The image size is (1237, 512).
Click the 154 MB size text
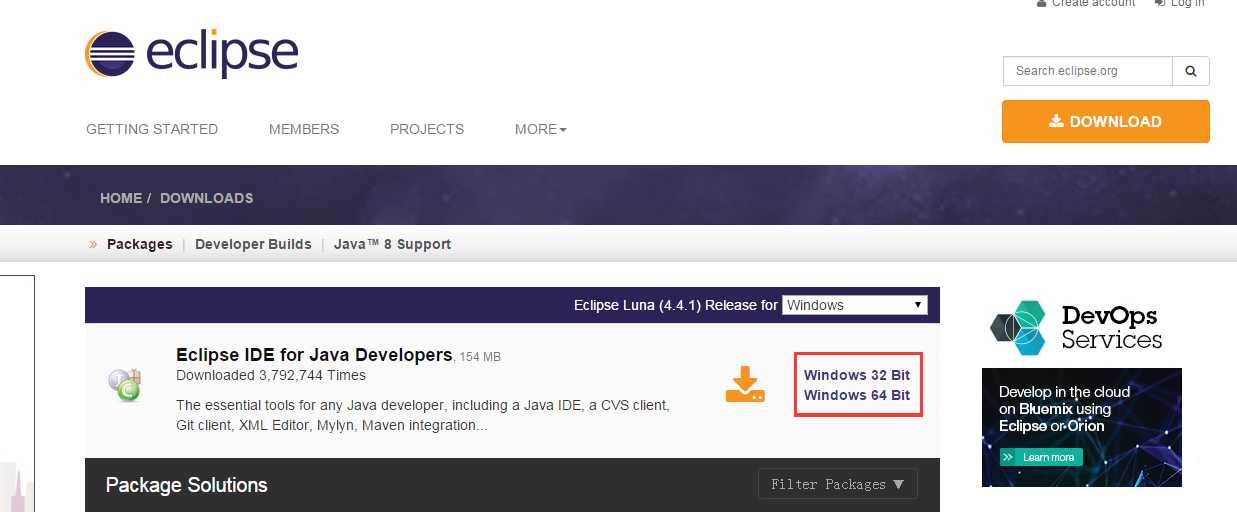click(x=480, y=357)
